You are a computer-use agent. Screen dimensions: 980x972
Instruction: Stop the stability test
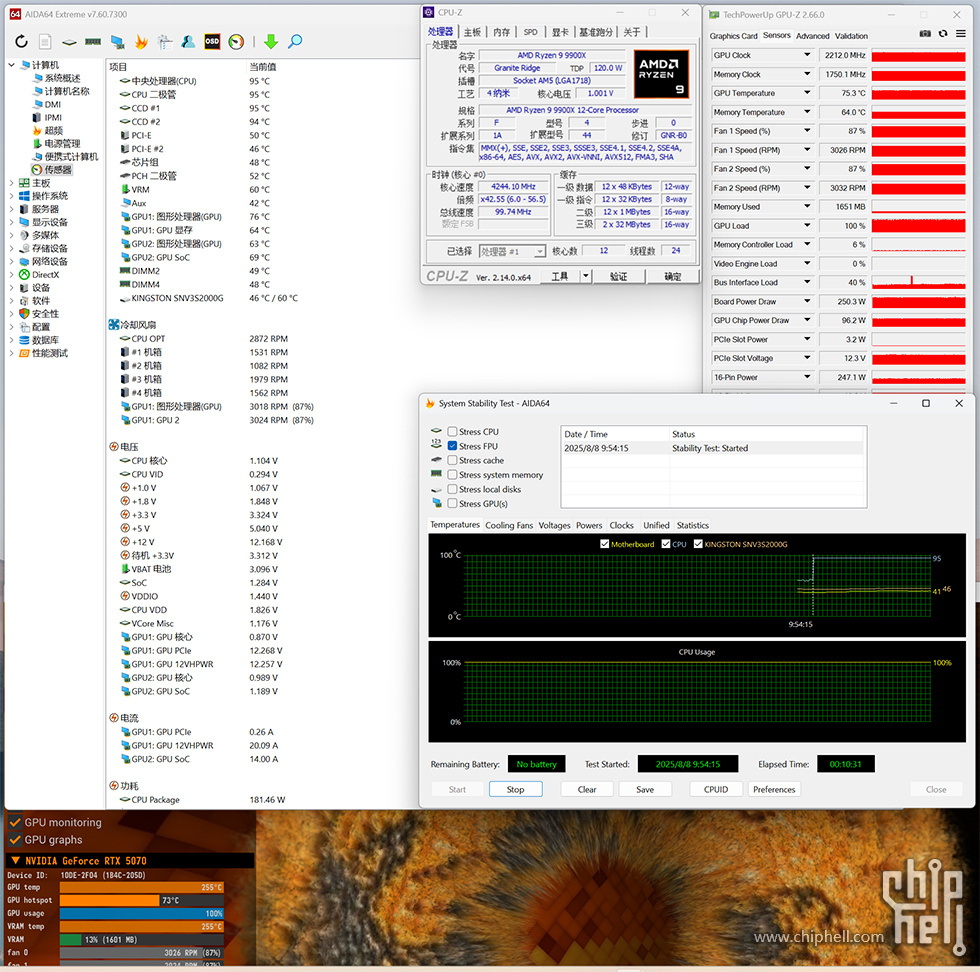(516, 789)
